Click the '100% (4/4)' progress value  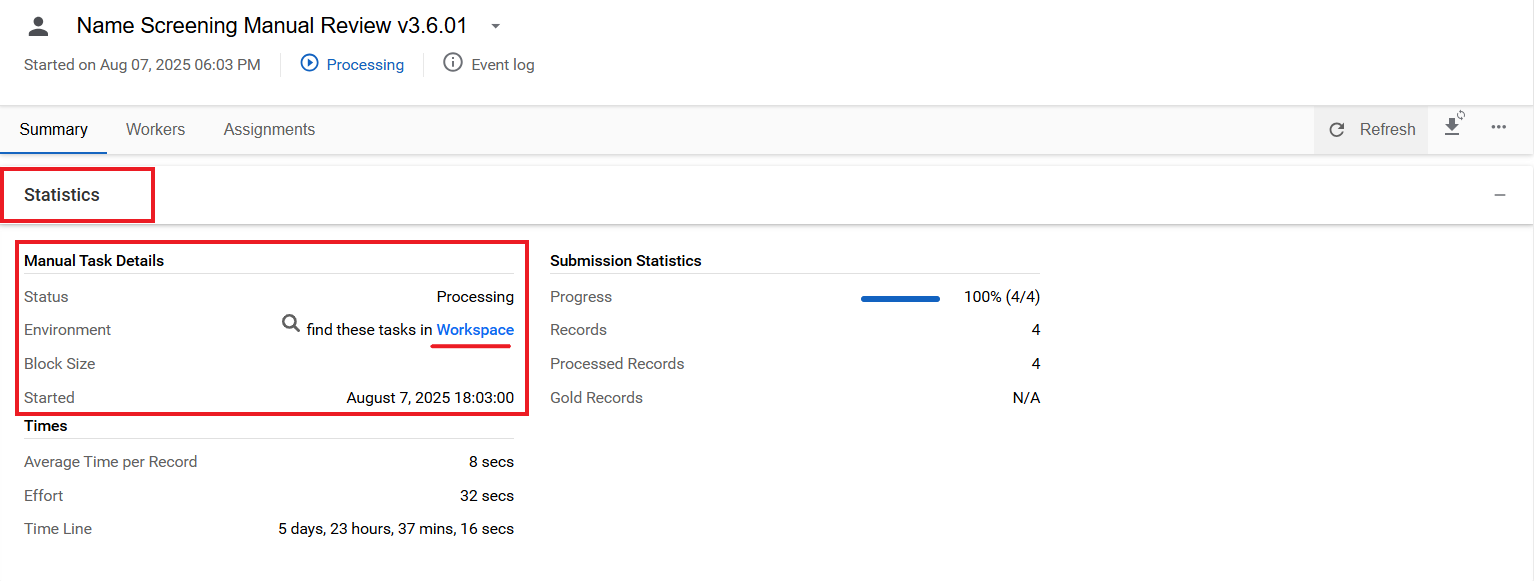click(1002, 297)
